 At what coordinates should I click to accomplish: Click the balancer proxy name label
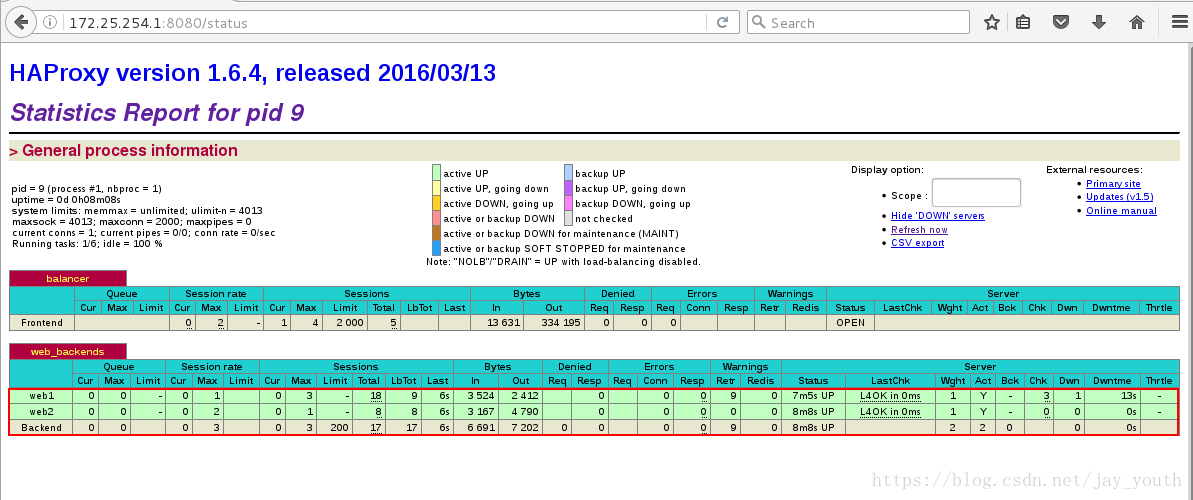(x=68, y=279)
